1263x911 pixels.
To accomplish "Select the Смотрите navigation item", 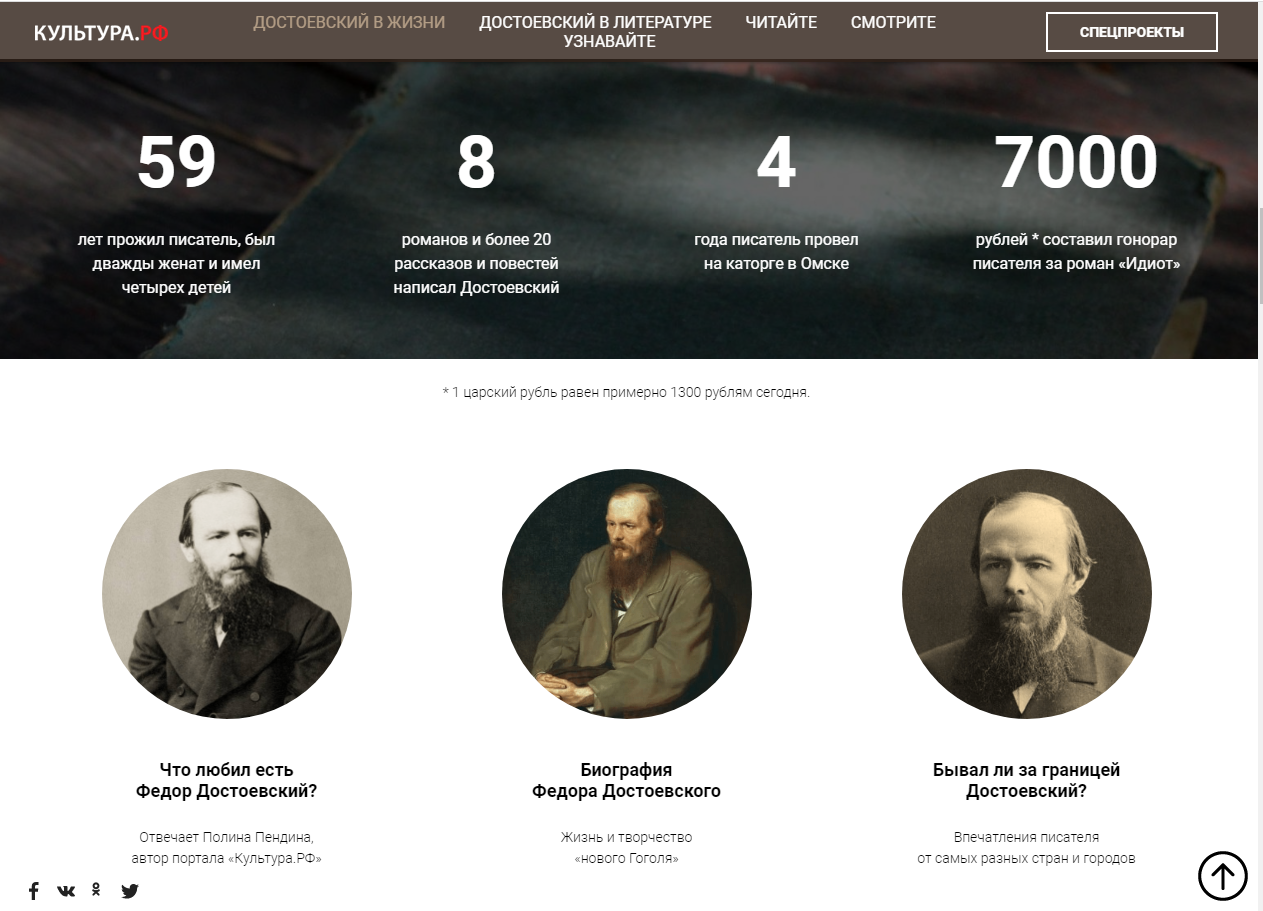I will [893, 22].
